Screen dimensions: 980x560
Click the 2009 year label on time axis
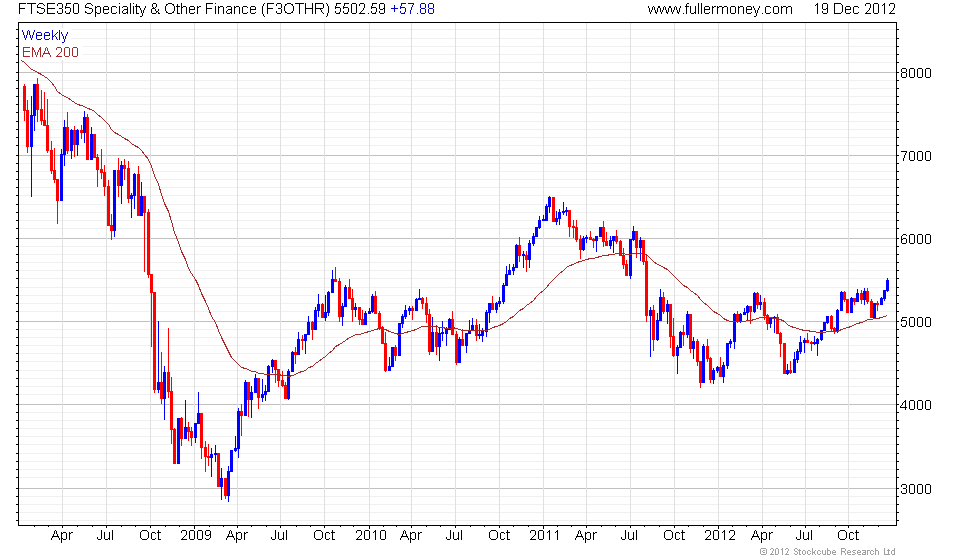(196, 536)
